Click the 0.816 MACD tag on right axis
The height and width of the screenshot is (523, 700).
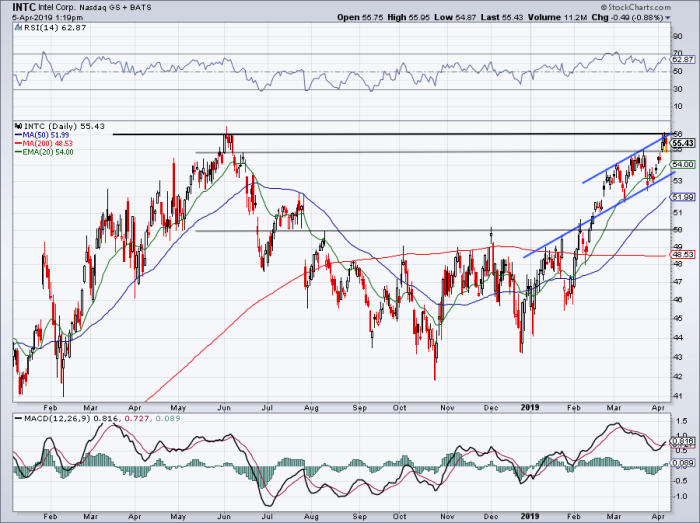click(683, 441)
